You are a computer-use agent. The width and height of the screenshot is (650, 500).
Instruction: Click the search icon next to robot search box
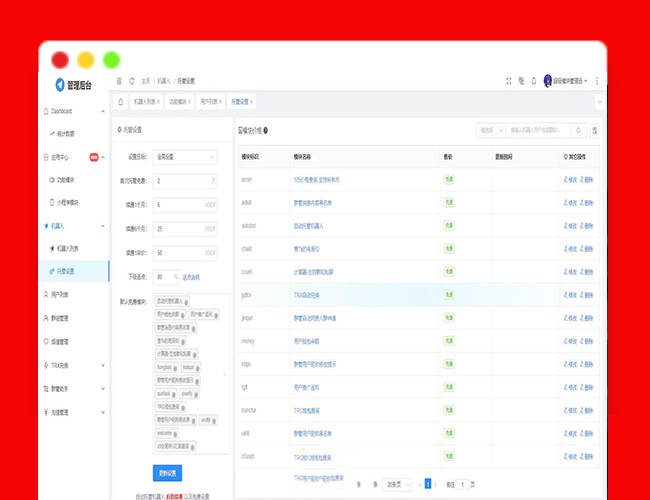click(x=579, y=130)
